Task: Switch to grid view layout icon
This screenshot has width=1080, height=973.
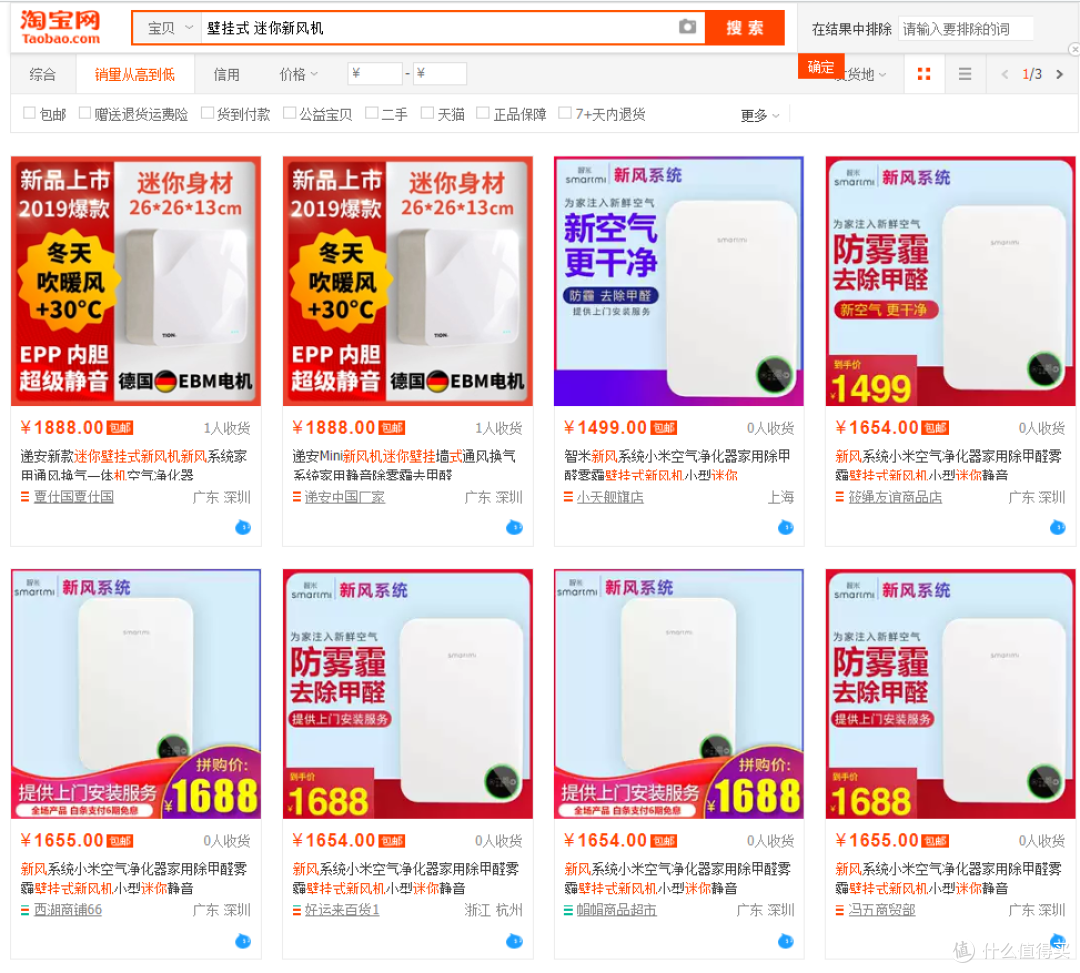Action: pos(924,74)
